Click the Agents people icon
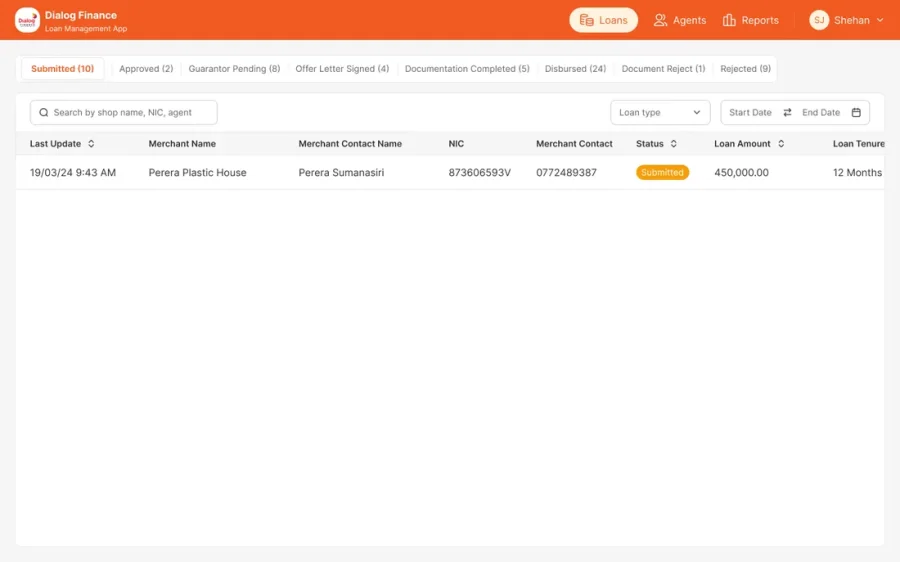 tap(660, 20)
